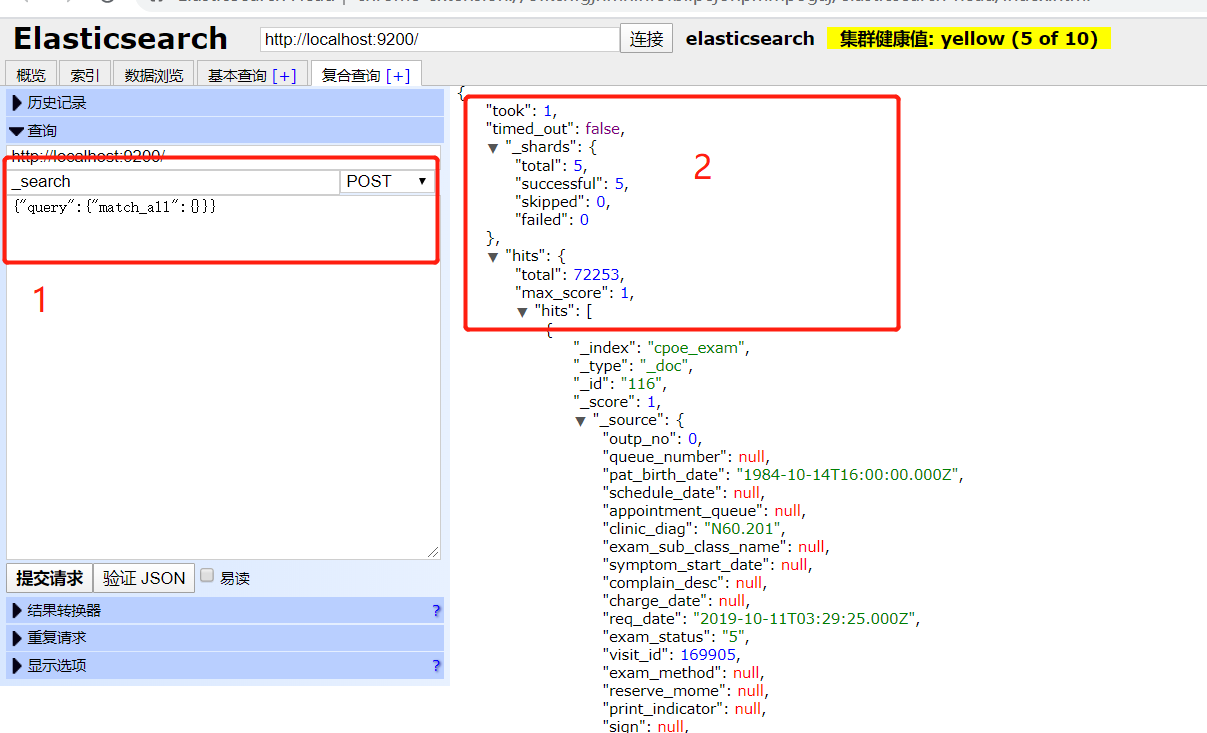Click the pat_birth_date value 1984-10-14T16:00:00.000Z
1207x733 pixels.
click(849, 474)
